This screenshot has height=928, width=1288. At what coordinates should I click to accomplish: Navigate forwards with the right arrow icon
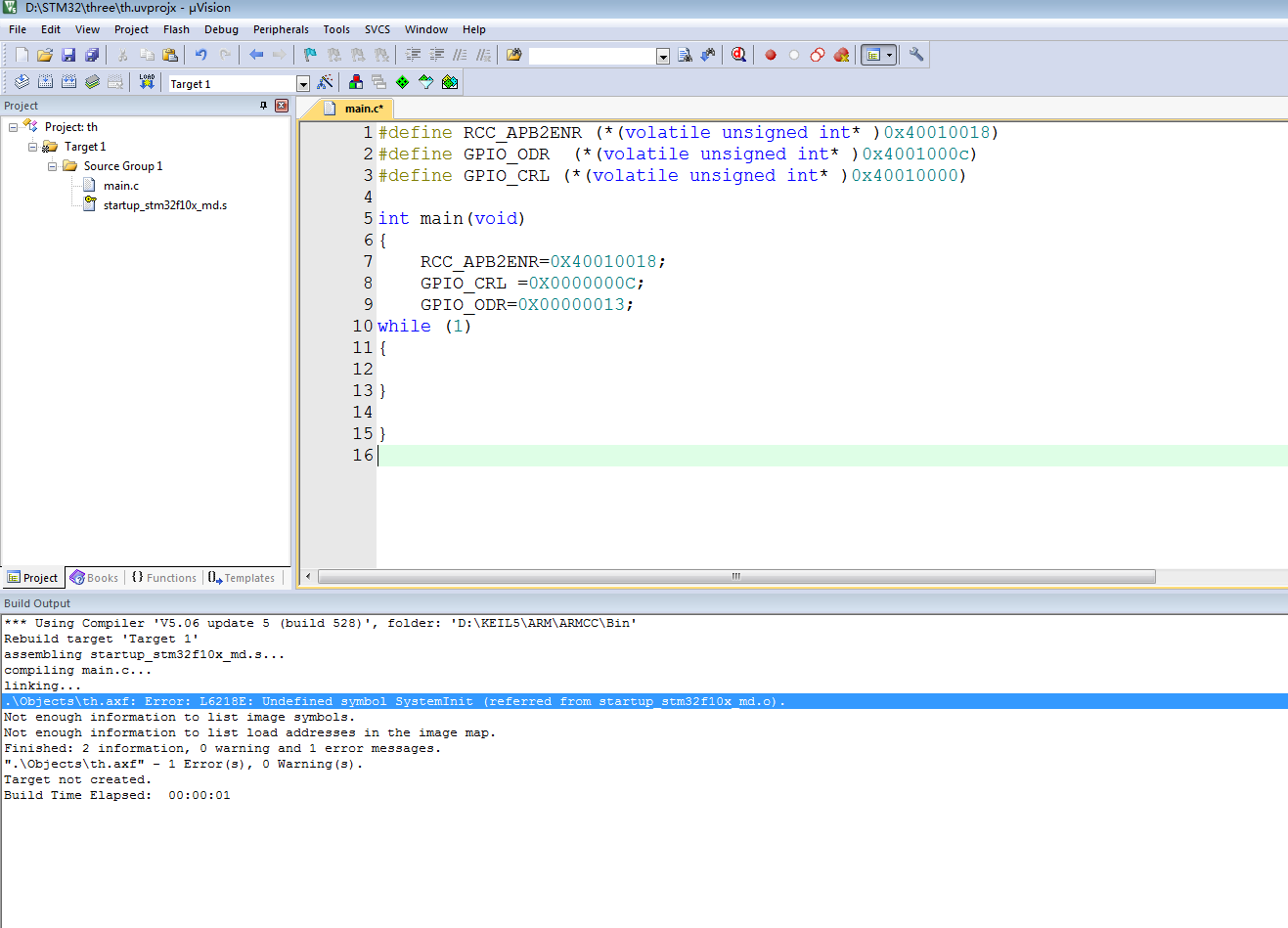pyautogui.click(x=280, y=55)
